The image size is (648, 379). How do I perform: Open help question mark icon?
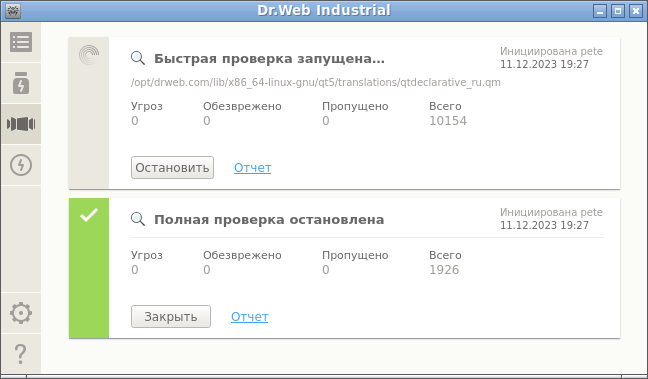click(x=20, y=354)
